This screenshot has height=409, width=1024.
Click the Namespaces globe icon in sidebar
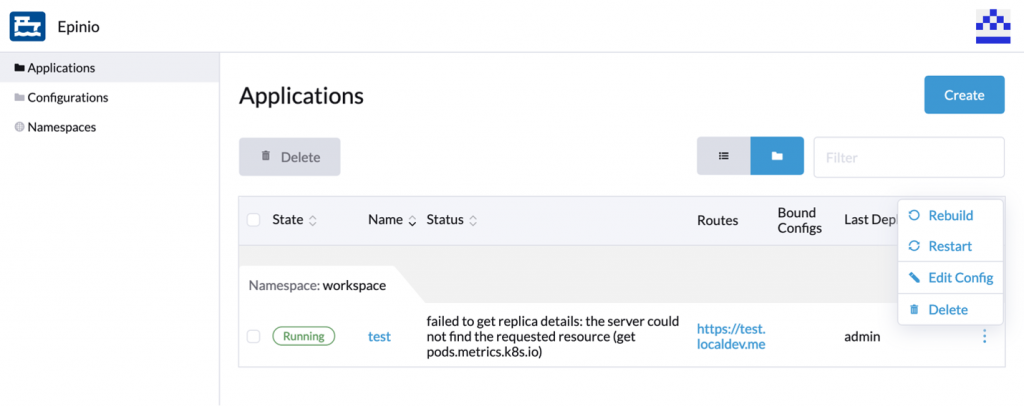[x=19, y=128]
